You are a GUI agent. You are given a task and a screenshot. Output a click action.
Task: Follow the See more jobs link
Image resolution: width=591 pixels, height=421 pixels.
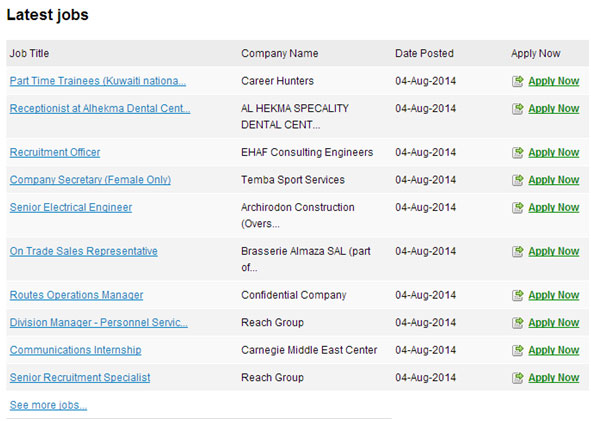point(48,405)
